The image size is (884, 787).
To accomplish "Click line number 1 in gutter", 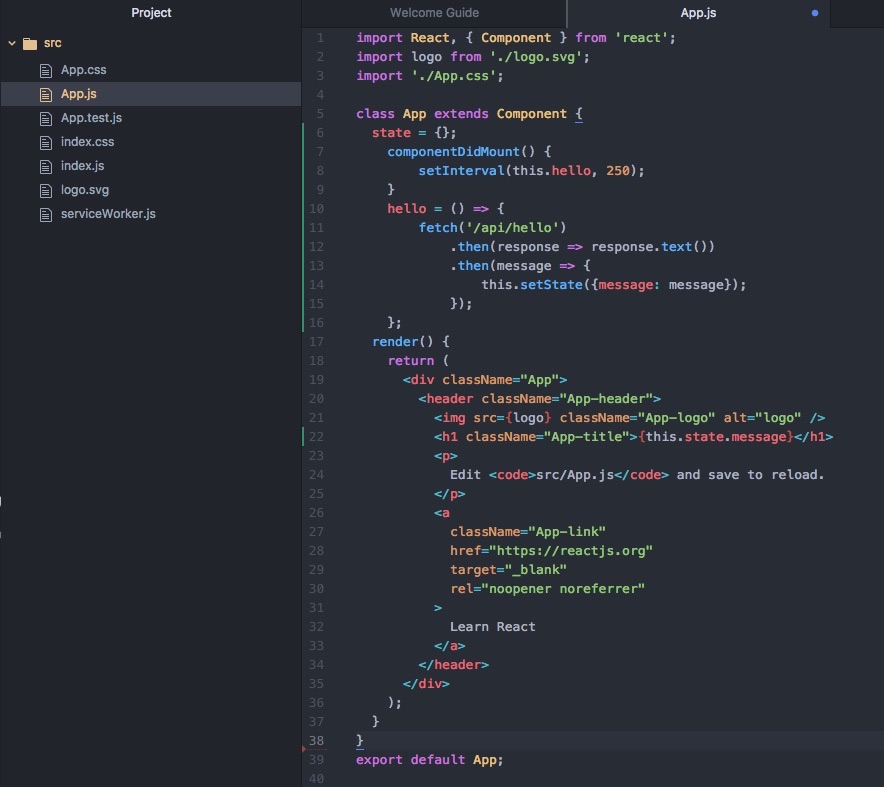I will click(x=320, y=38).
